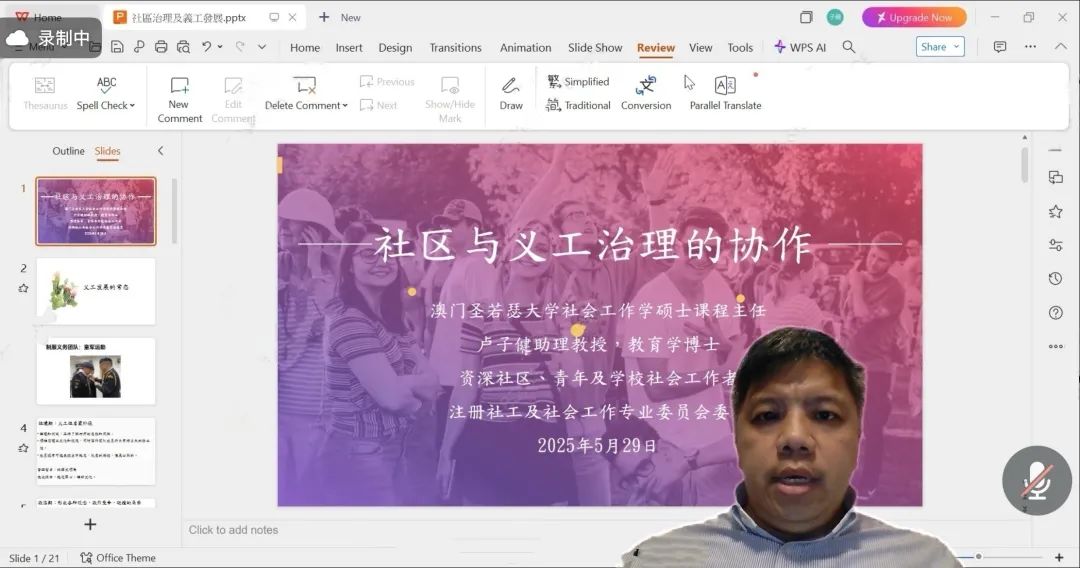The height and width of the screenshot is (568, 1080).
Task: Click the Upgrade Now button
Action: click(914, 17)
